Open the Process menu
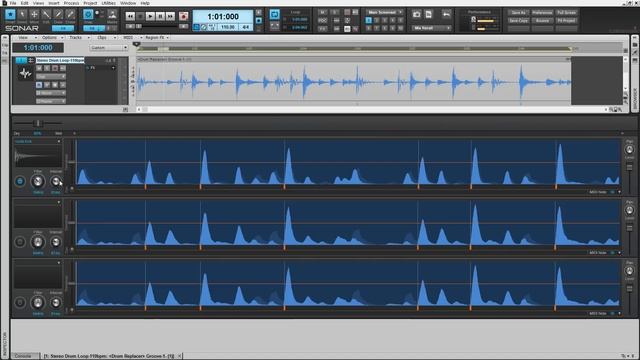Viewport: 640px width, 360px height. 71,3
